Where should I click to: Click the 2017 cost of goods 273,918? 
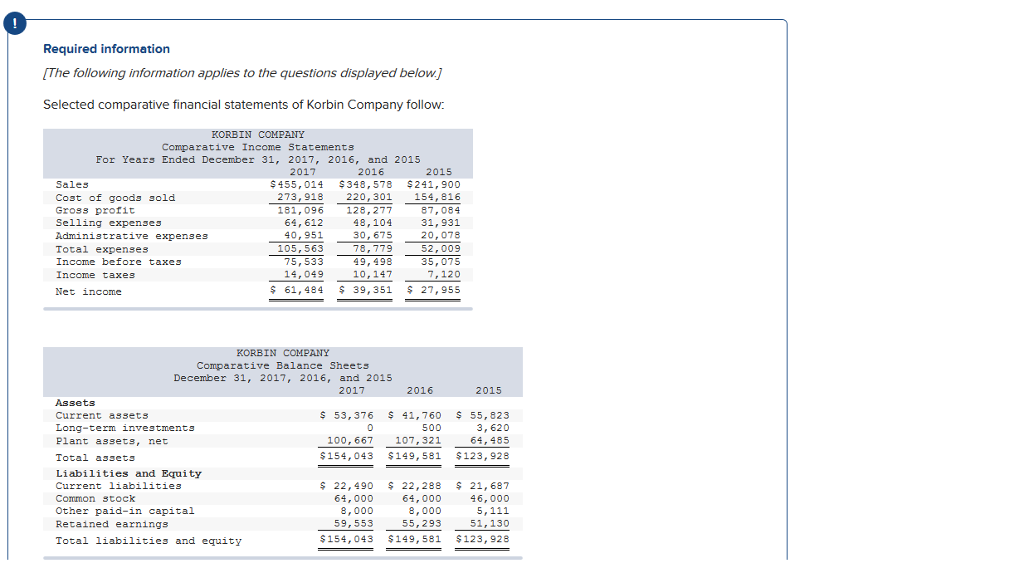pos(300,197)
